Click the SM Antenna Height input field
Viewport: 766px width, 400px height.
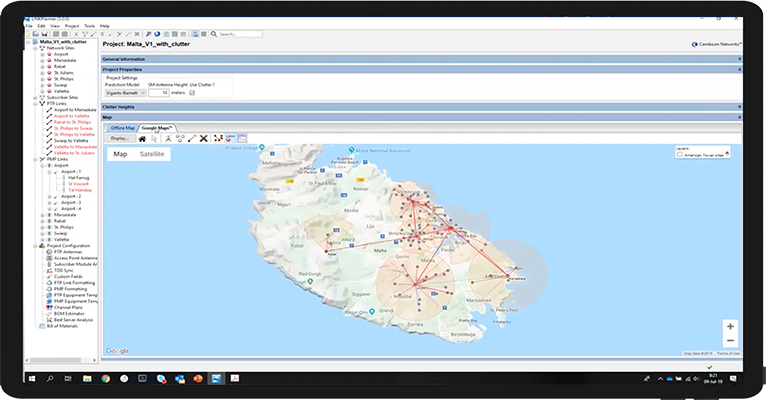click(x=159, y=93)
